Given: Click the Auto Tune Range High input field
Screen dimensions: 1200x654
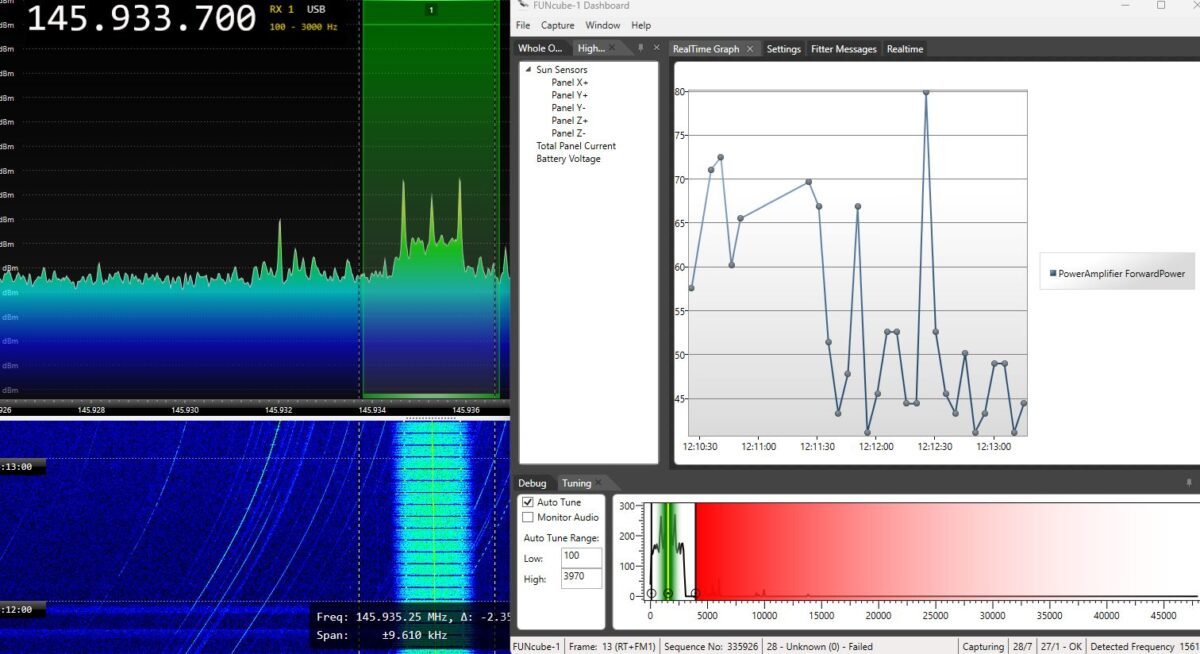Looking at the screenshot, I should coord(581,578).
